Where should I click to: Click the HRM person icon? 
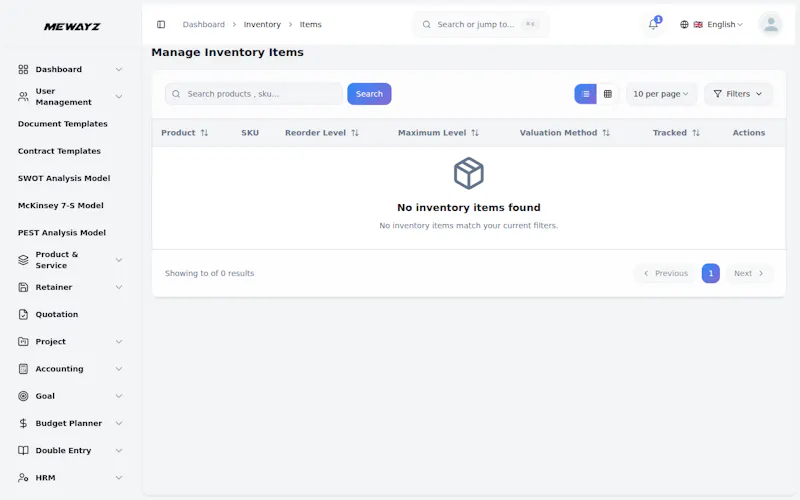[x=23, y=478]
